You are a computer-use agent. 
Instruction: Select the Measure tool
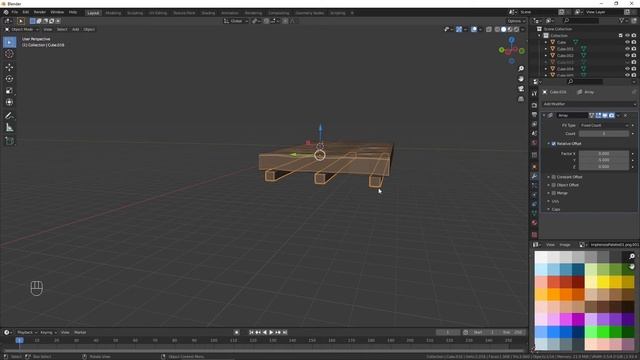point(9,128)
